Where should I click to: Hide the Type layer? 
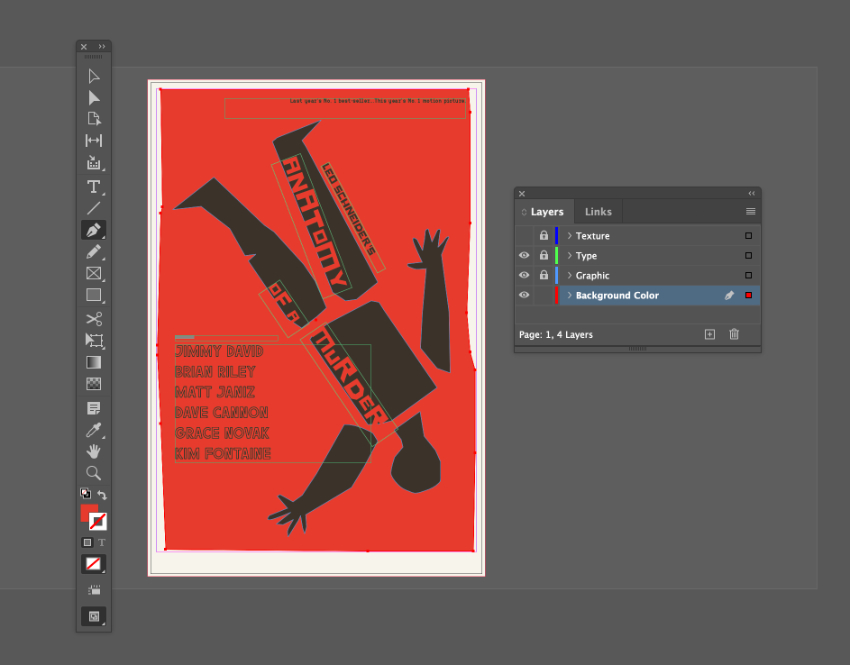coord(524,255)
